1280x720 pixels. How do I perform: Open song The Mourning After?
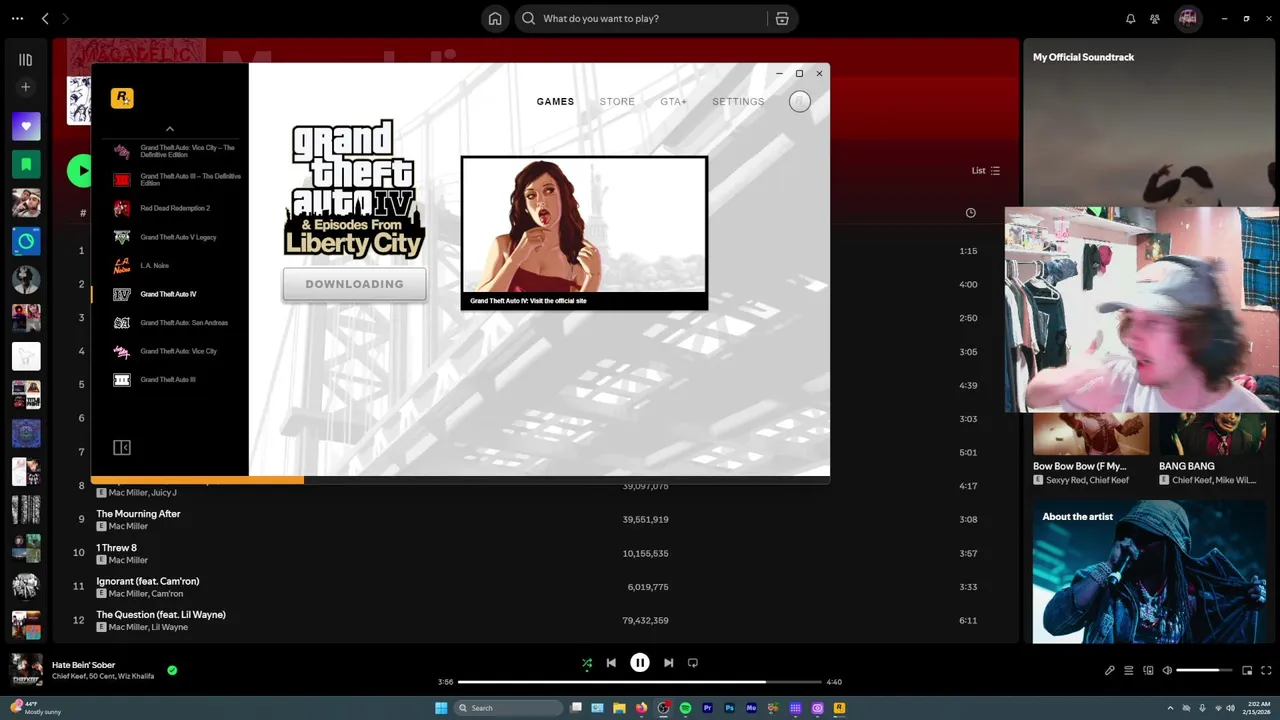pyautogui.click(x=138, y=514)
